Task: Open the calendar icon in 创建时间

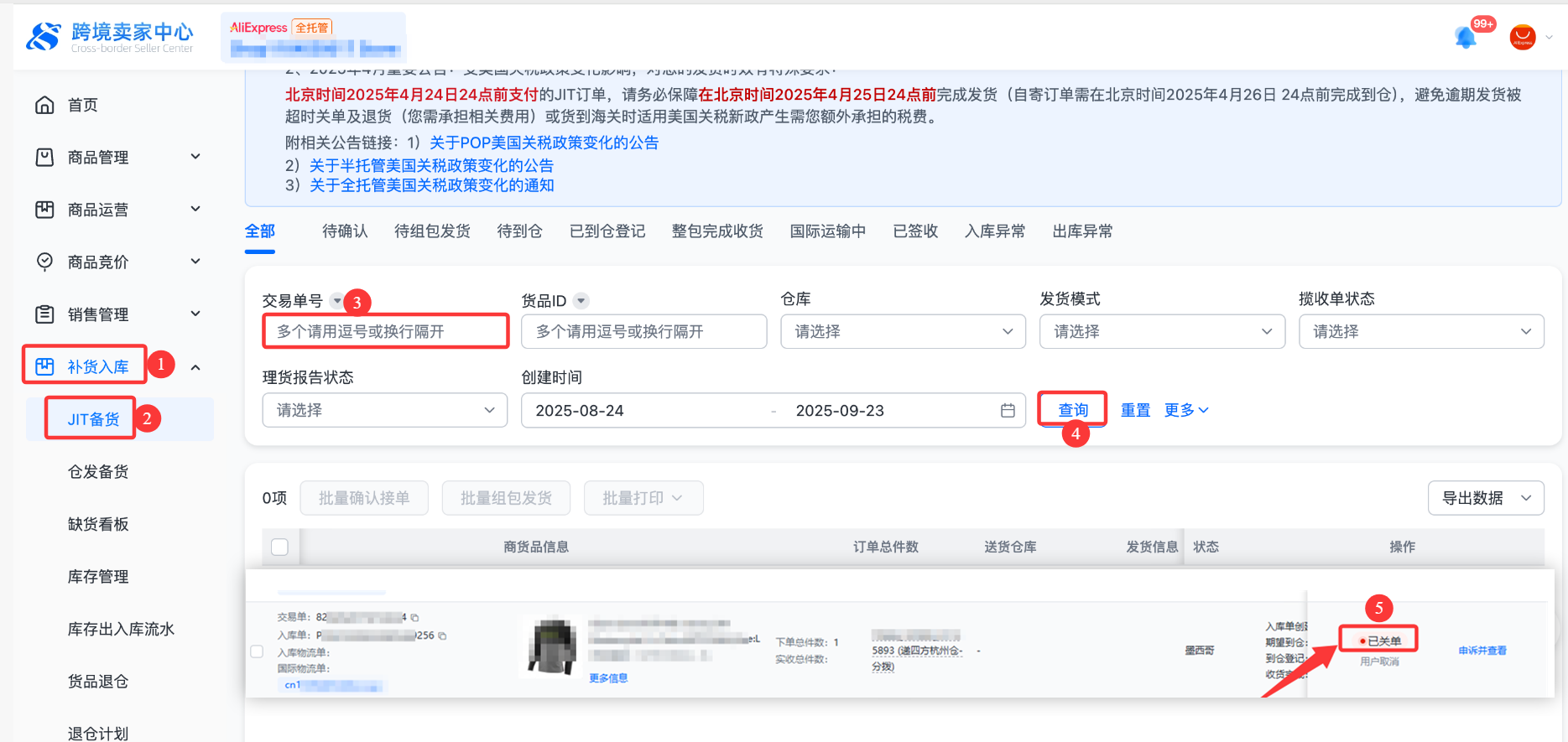Action: coord(1008,411)
